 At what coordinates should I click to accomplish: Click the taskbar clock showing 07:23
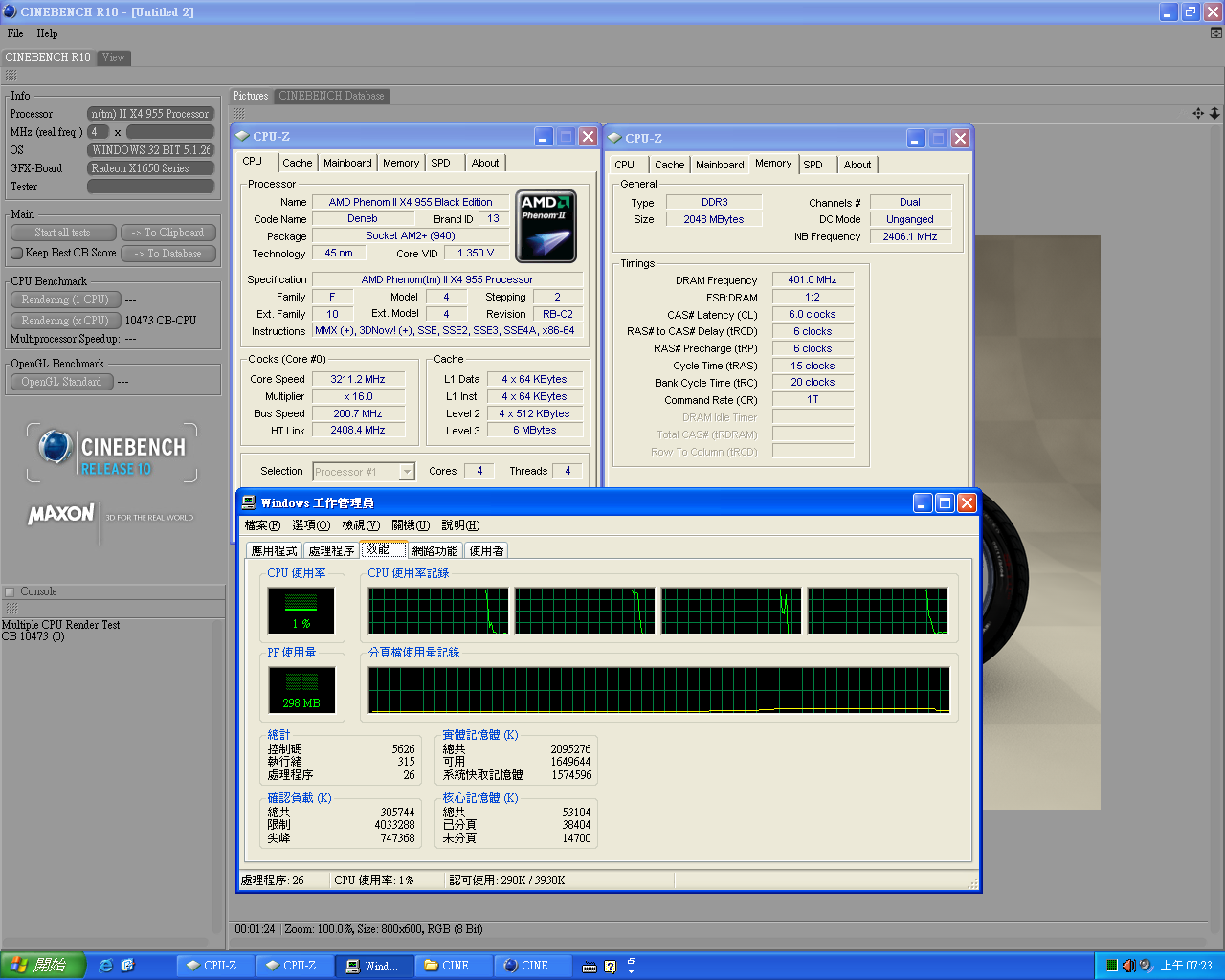coord(1186,966)
